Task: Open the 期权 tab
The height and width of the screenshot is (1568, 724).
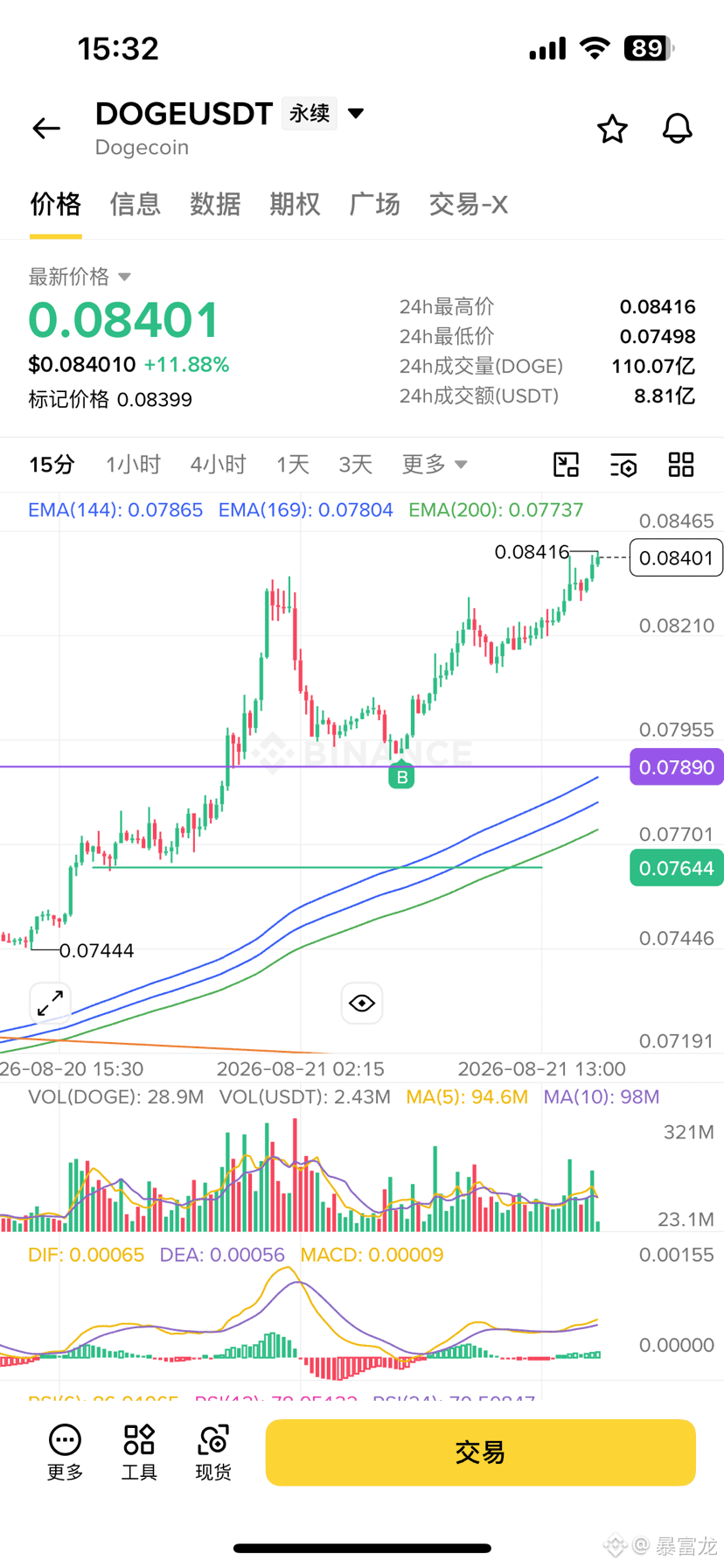Action: pos(295,204)
